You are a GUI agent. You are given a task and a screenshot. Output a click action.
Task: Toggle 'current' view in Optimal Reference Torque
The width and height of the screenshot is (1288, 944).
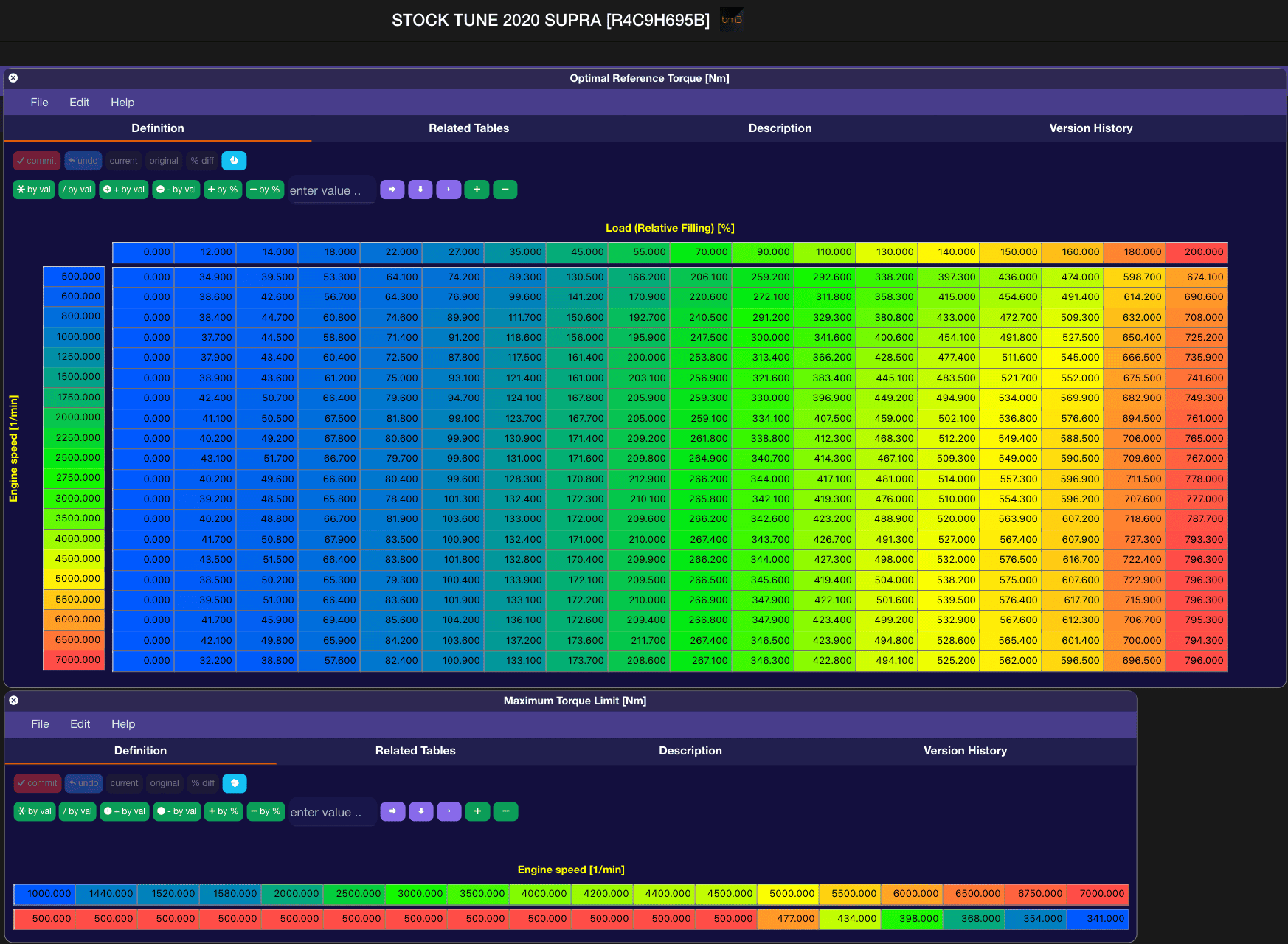(x=123, y=161)
